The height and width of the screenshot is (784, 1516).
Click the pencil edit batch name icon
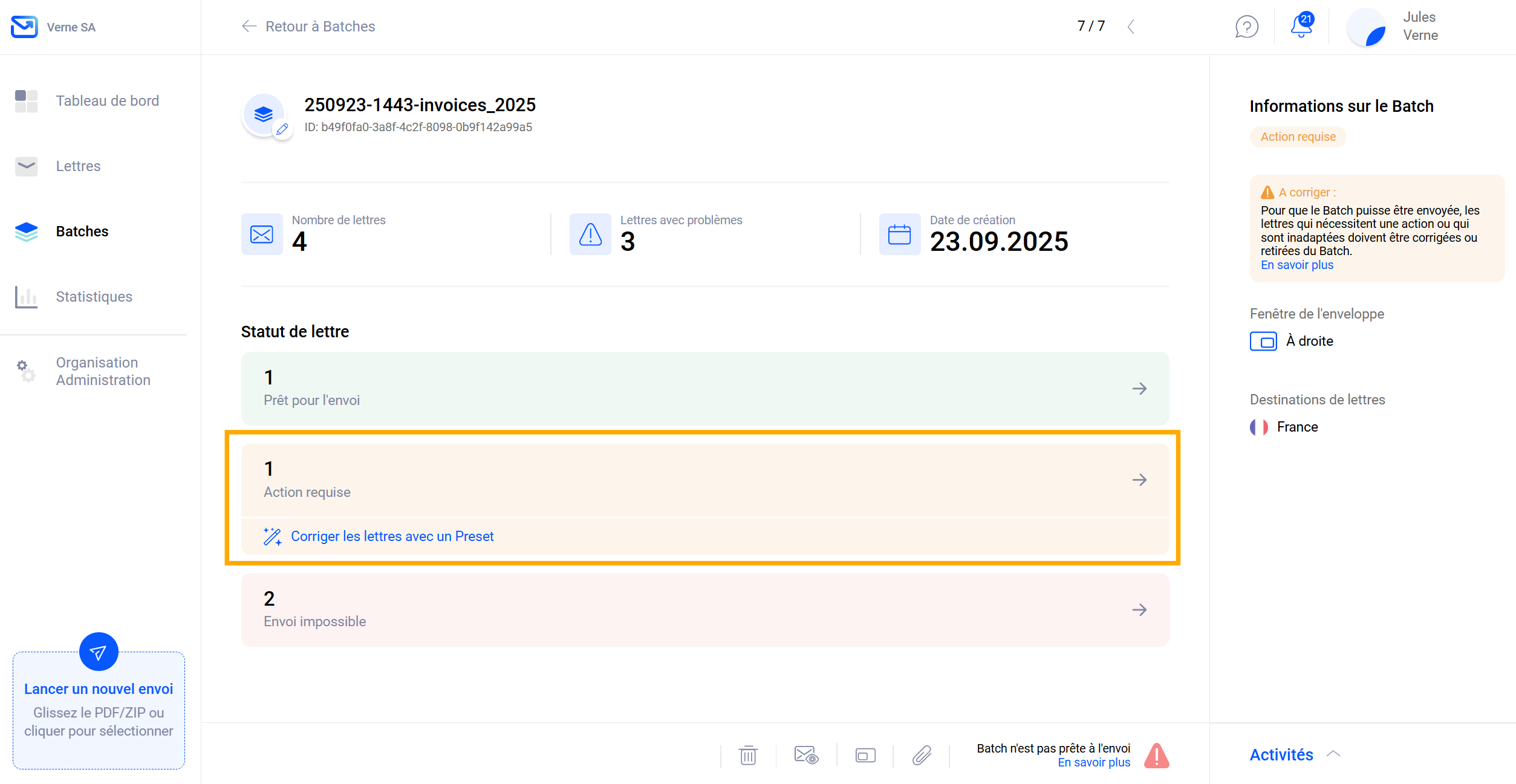pyautogui.click(x=282, y=129)
